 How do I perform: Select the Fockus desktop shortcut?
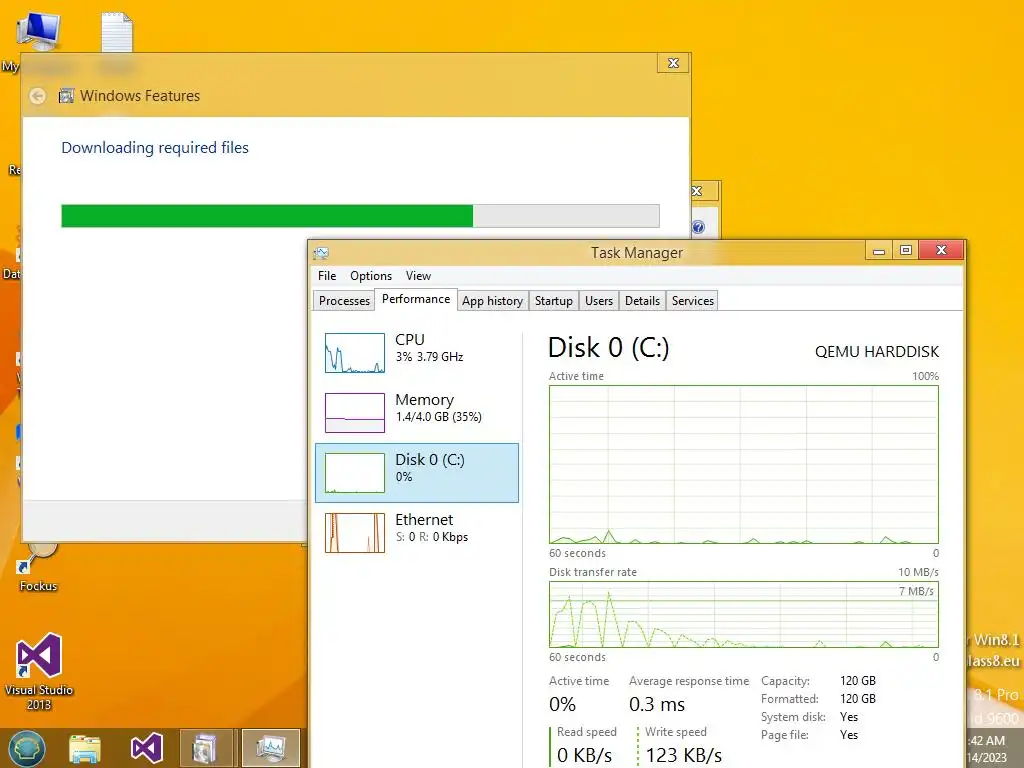39,569
